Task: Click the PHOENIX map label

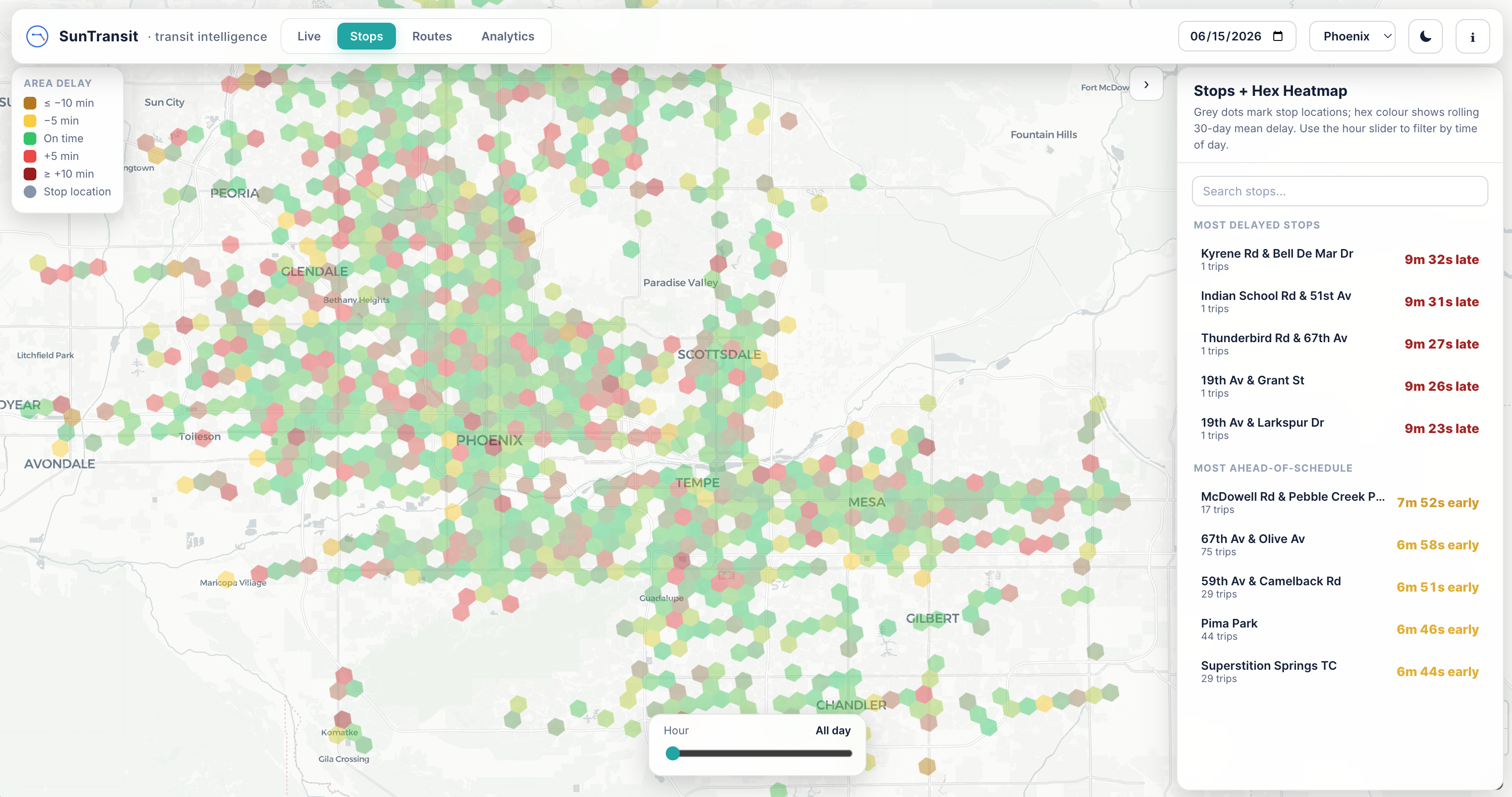Action: 489,440
